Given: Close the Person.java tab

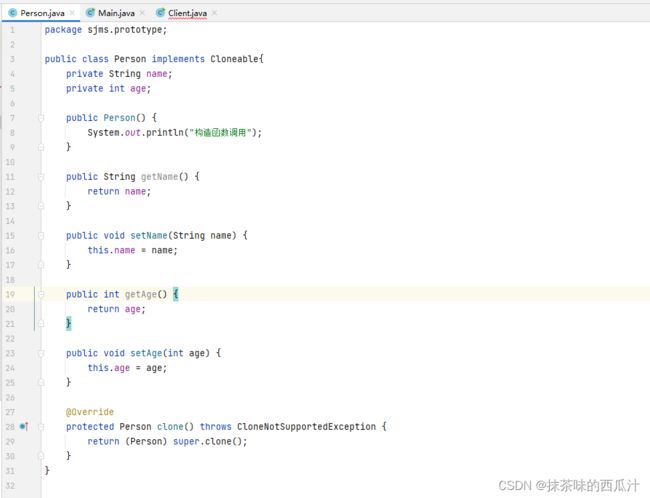Looking at the screenshot, I should (72, 13).
